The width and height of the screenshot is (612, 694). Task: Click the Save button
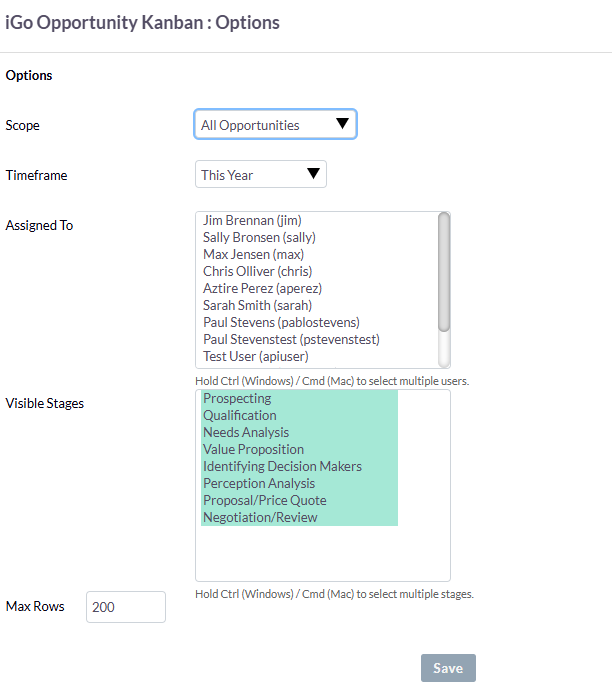(x=448, y=668)
